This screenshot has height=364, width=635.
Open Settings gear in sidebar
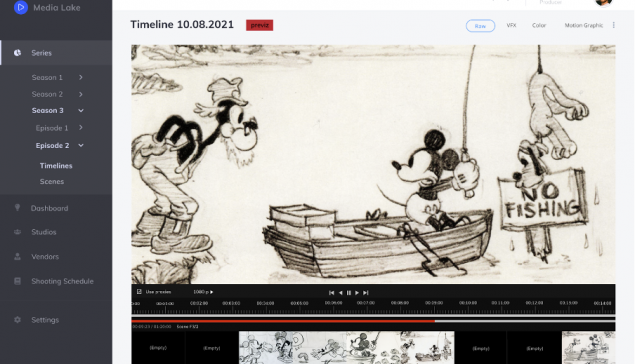[x=17, y=320]
